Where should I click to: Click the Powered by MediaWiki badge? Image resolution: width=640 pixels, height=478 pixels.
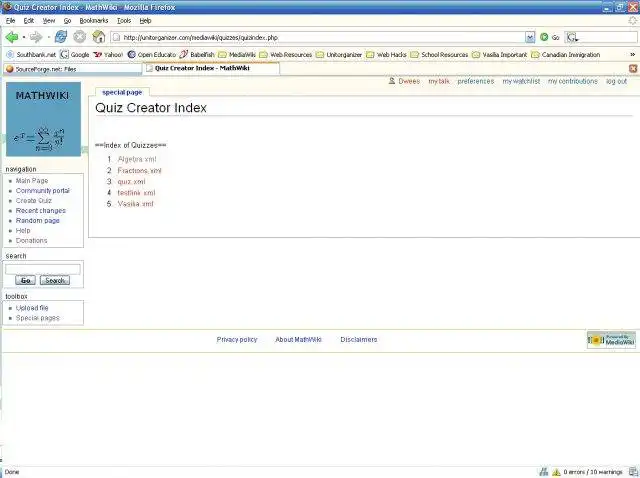click(611, 340)
